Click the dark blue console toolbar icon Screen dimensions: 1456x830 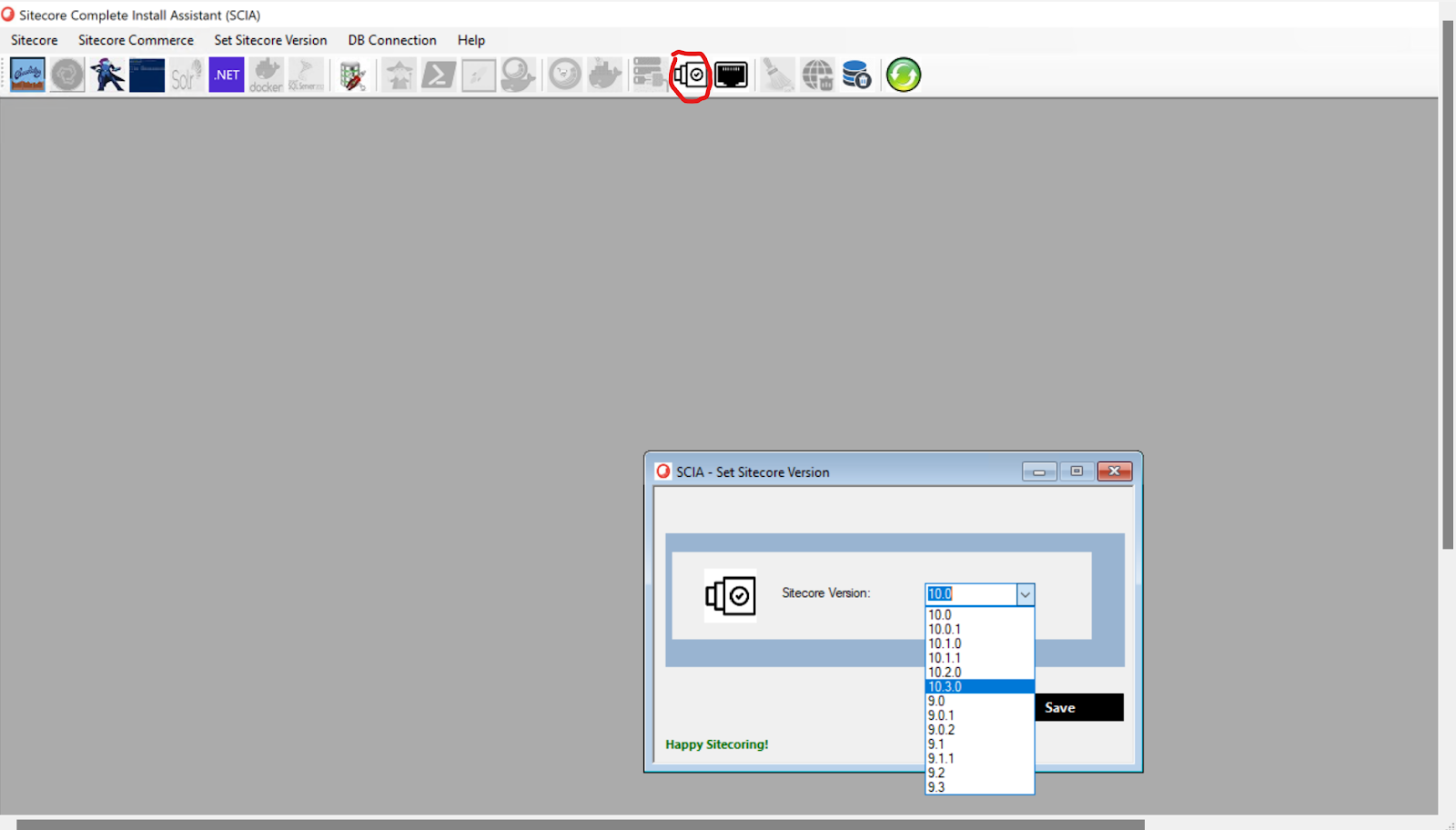pyautogui.click(x=147, y=75)
